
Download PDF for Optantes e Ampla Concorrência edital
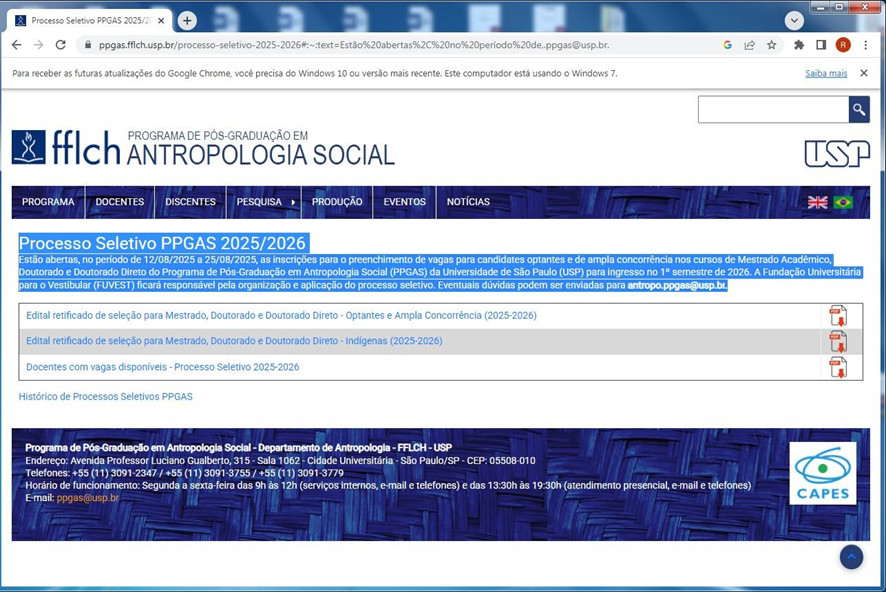point(838,316)
